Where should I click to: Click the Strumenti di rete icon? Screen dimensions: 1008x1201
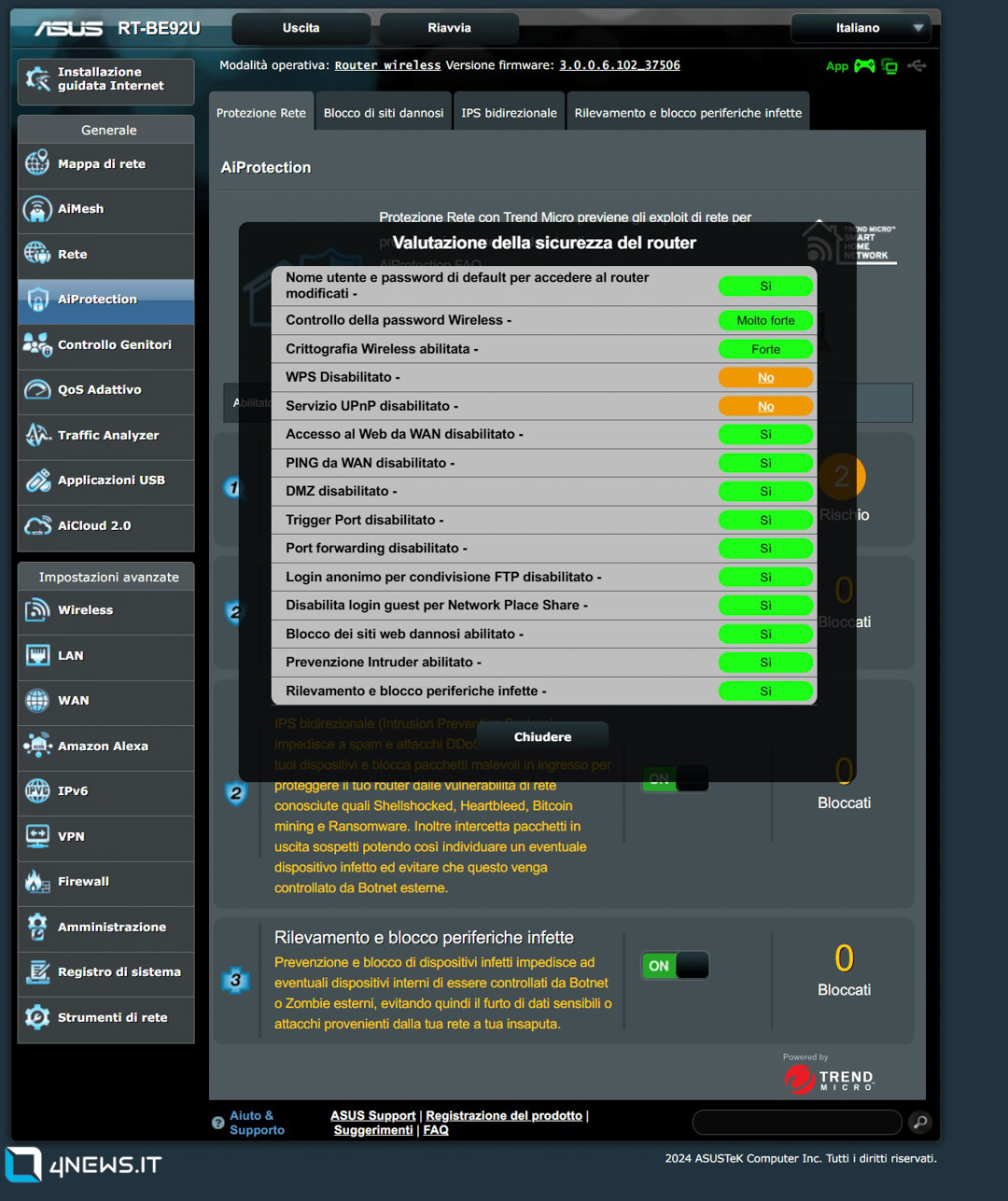click(37, 1017)
